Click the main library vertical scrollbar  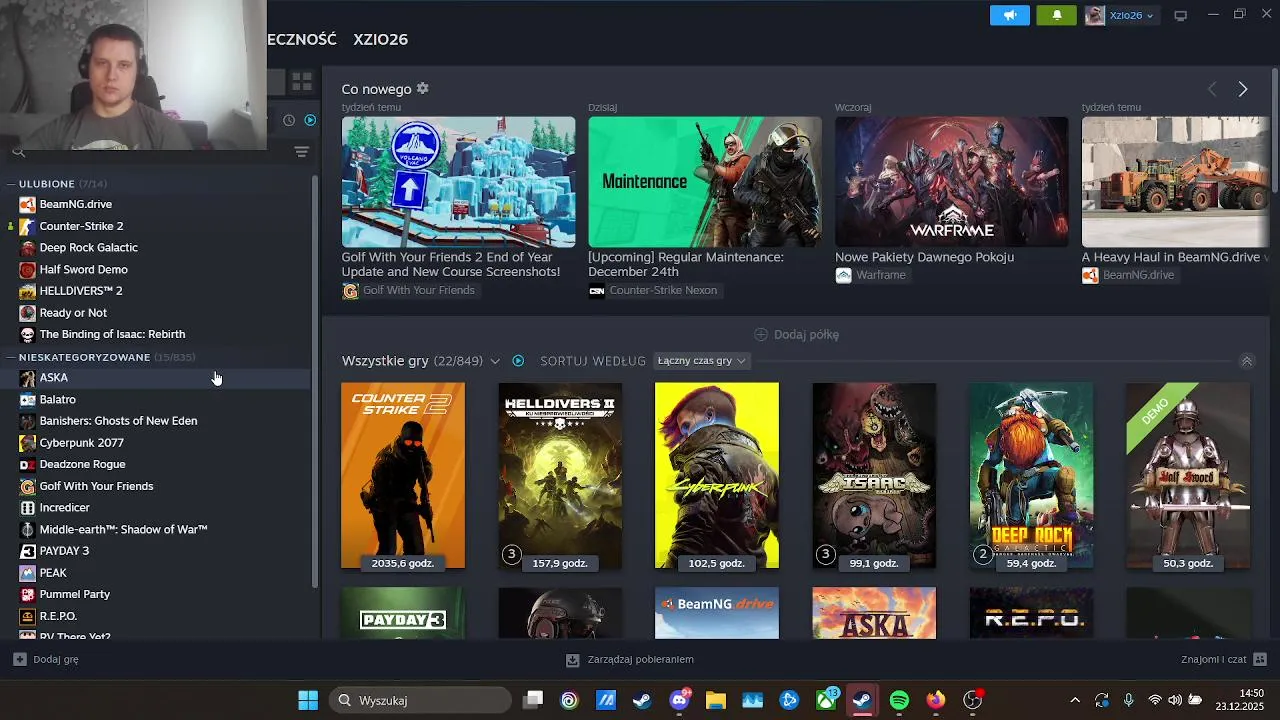1274,130
